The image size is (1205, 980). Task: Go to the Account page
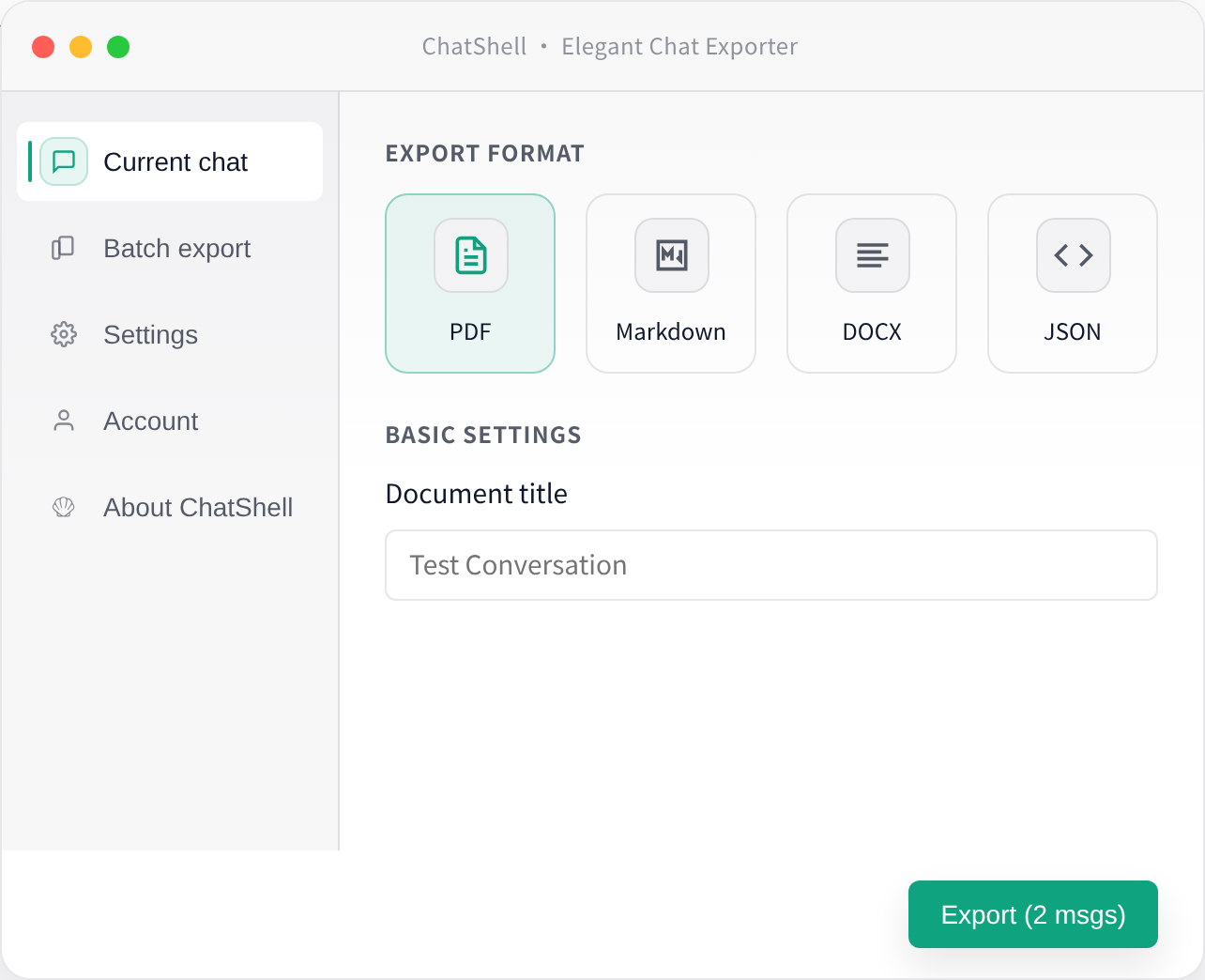(x=150, y=421)
